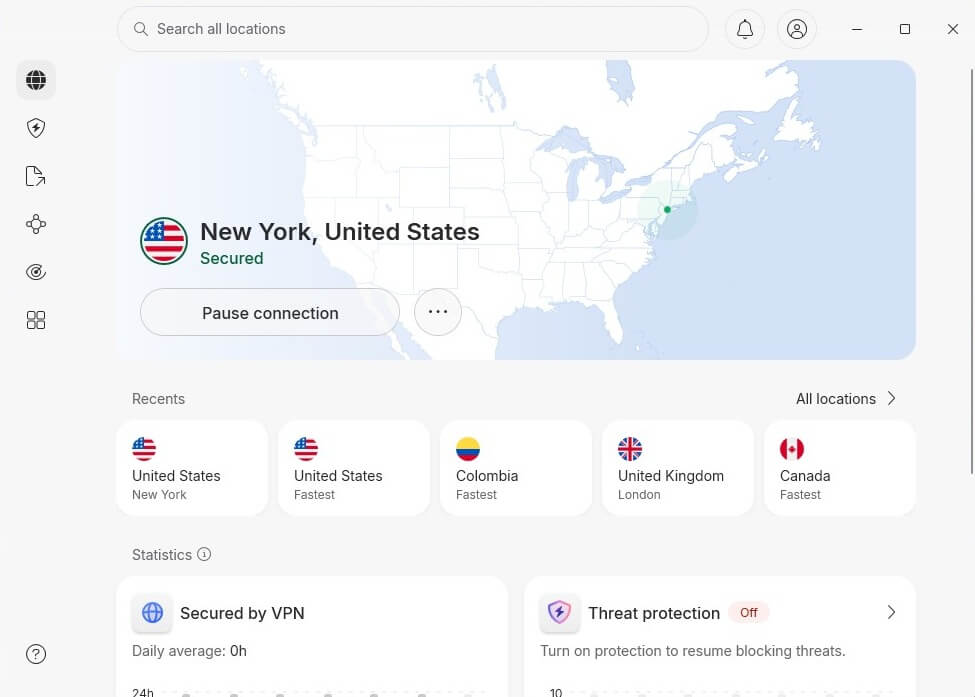Screen dimensions: 975x697
Task: Connect to recent United Kingdom London
Action: point(678,468)
